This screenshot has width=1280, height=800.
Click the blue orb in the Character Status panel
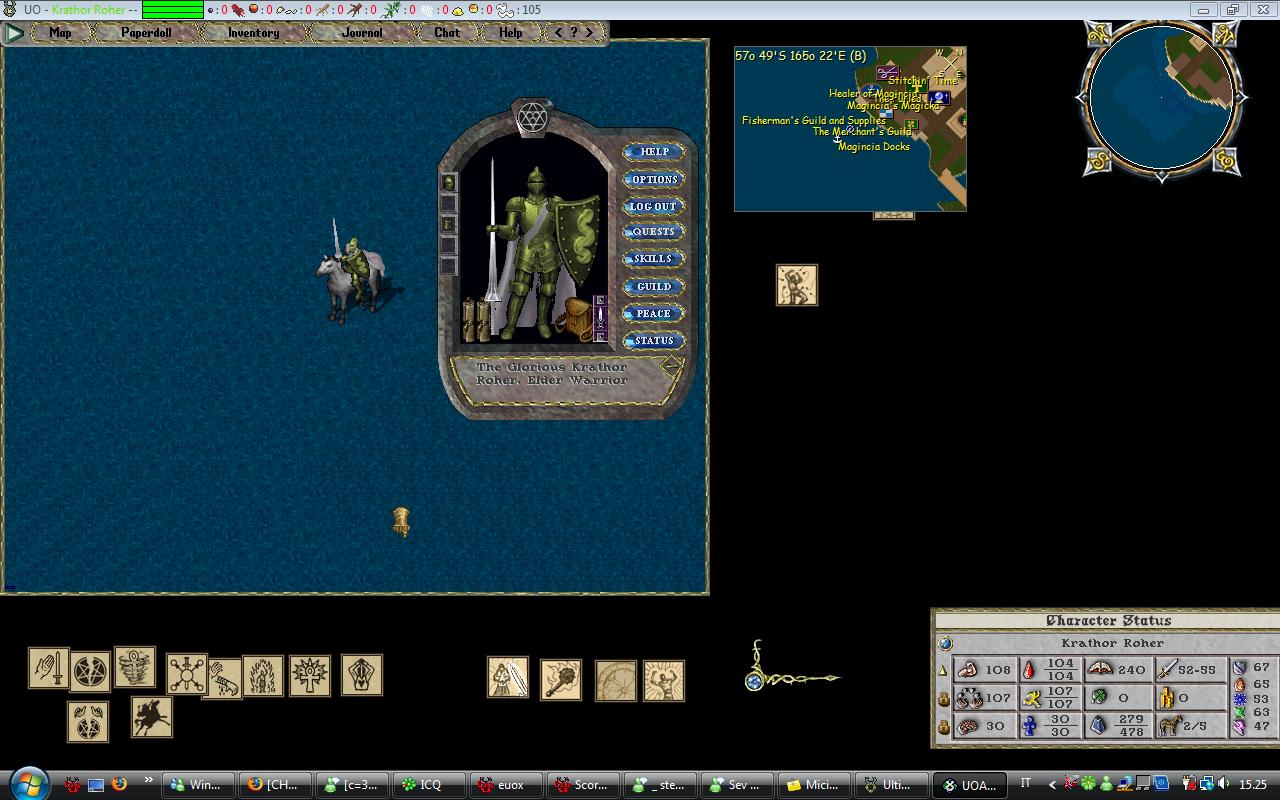(x=946, y=644)
